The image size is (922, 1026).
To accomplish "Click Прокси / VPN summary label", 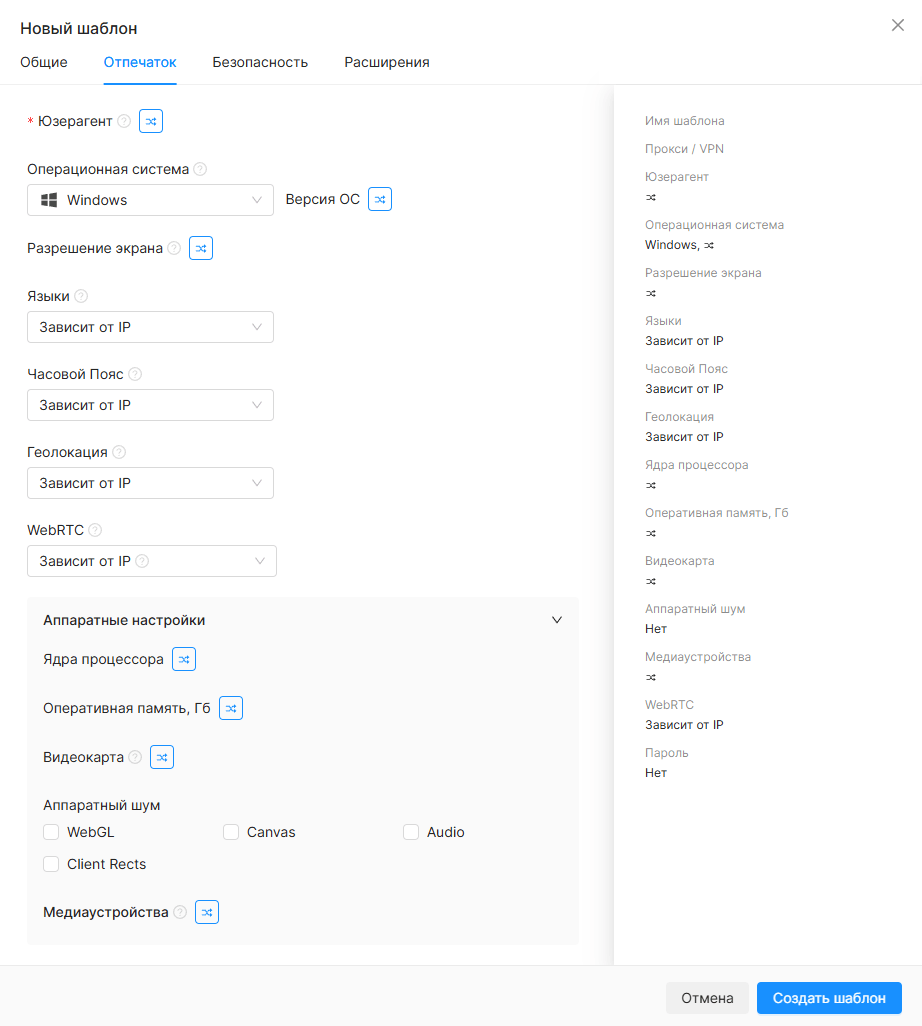I will (x=684, y=149).
